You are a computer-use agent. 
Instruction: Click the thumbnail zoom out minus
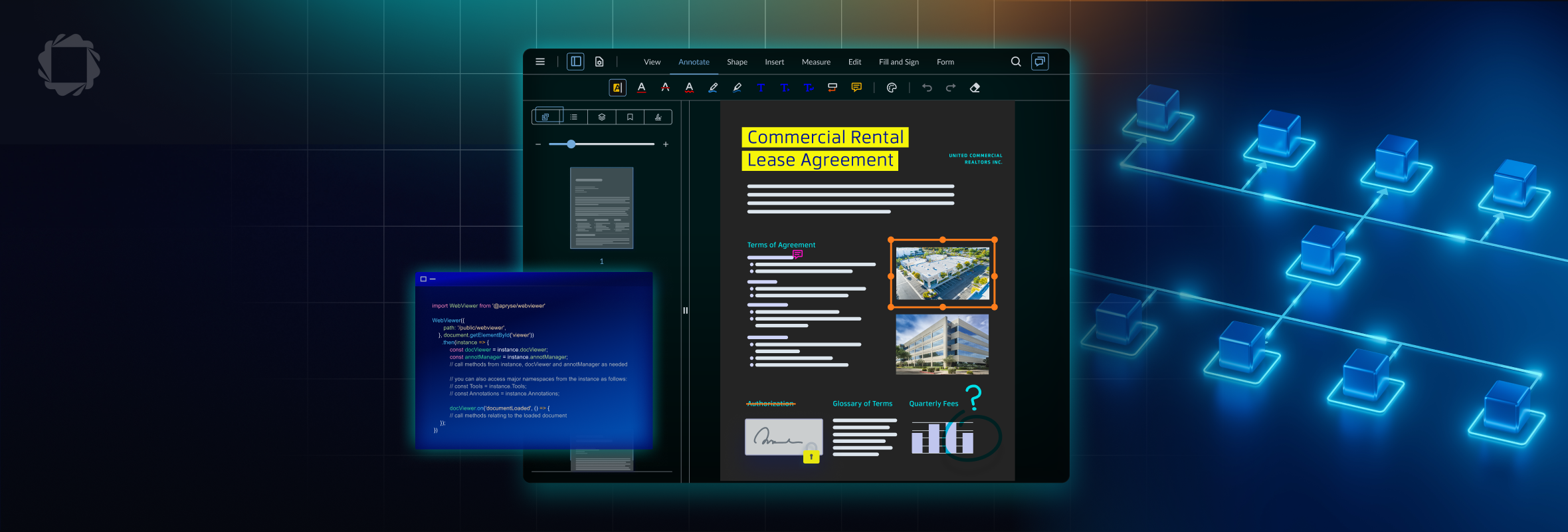538,144
